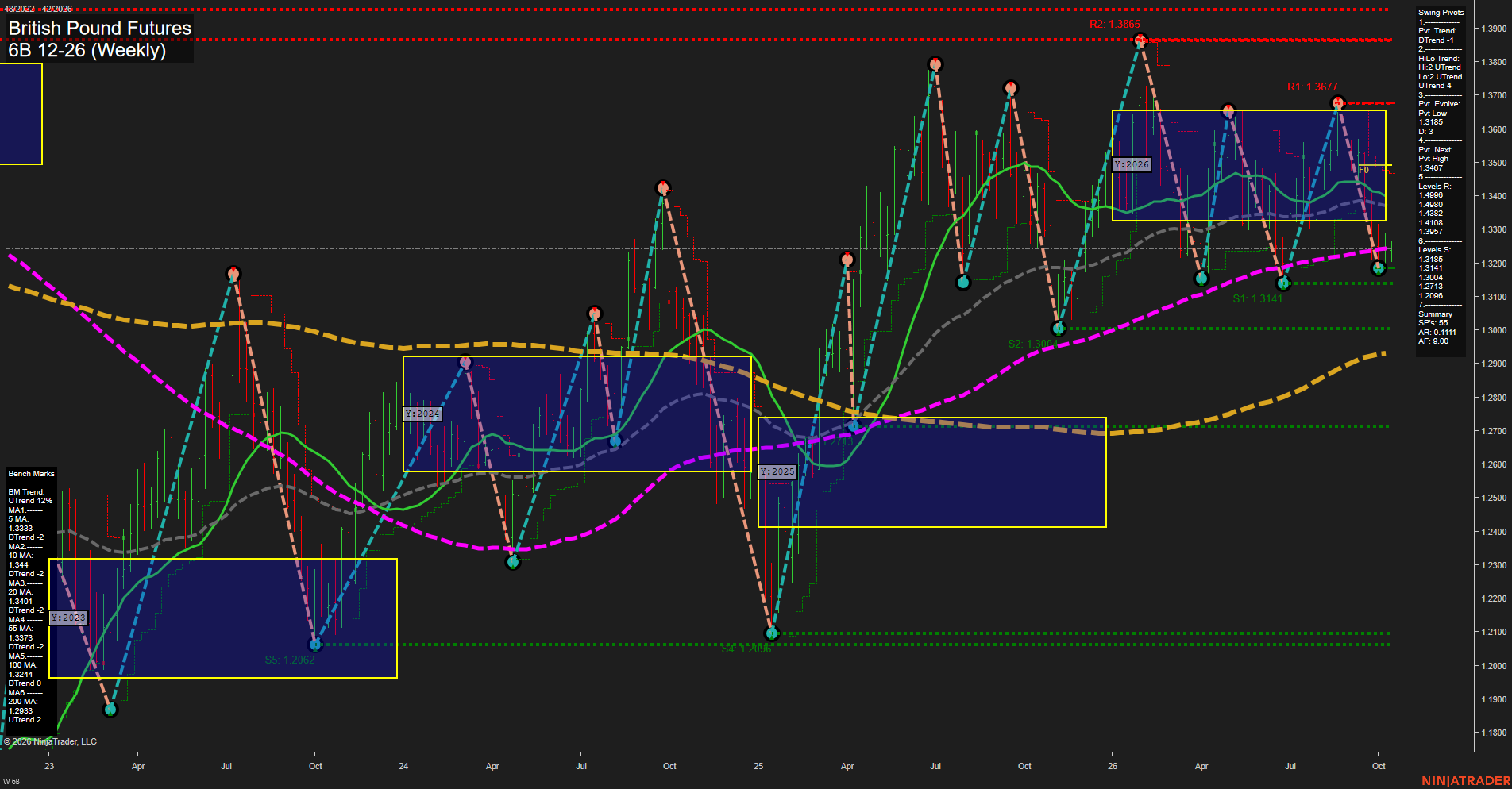The width and height of the screenshot is (1512, 789).
Task: Select the AR: 0.1111 summary entry
Action: pyautogui.click(x=1437, y=333)
